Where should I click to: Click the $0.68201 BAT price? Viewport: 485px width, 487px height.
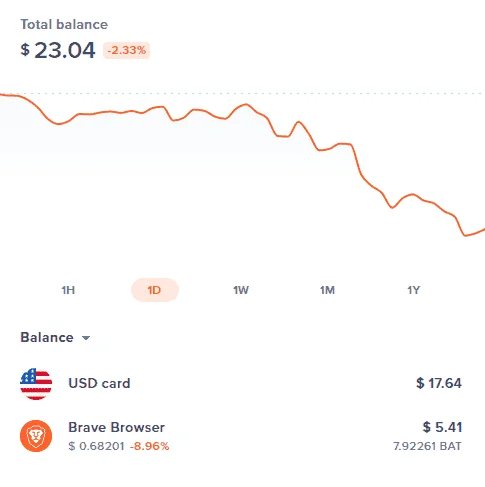pyautogui.click(x=96, y=446)
